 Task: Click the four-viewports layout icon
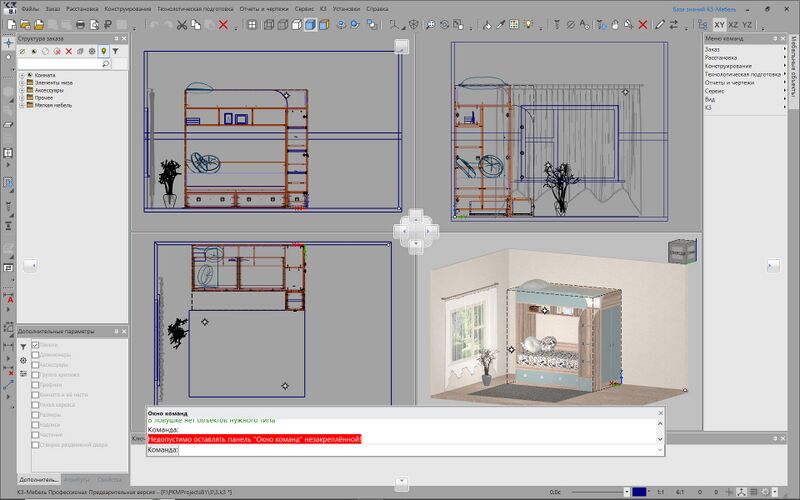tap(252, 24)
